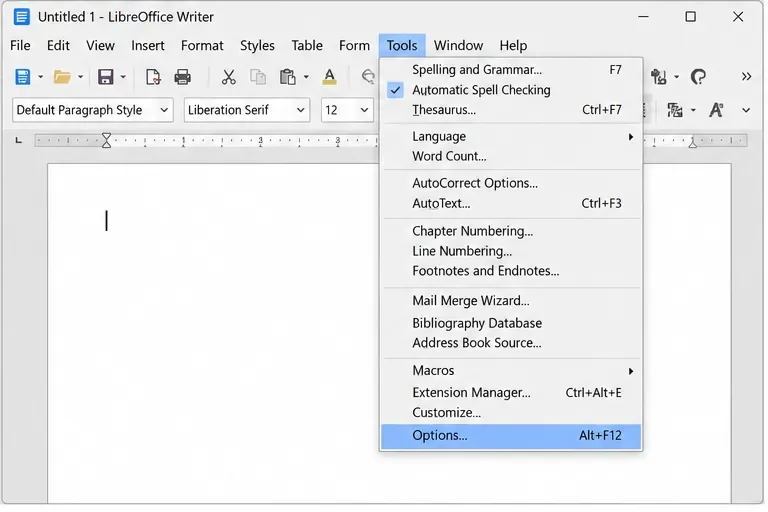Open the Default Paragraph Style combo box
Viewport: 768px width, 512px height.
(93, 110)
